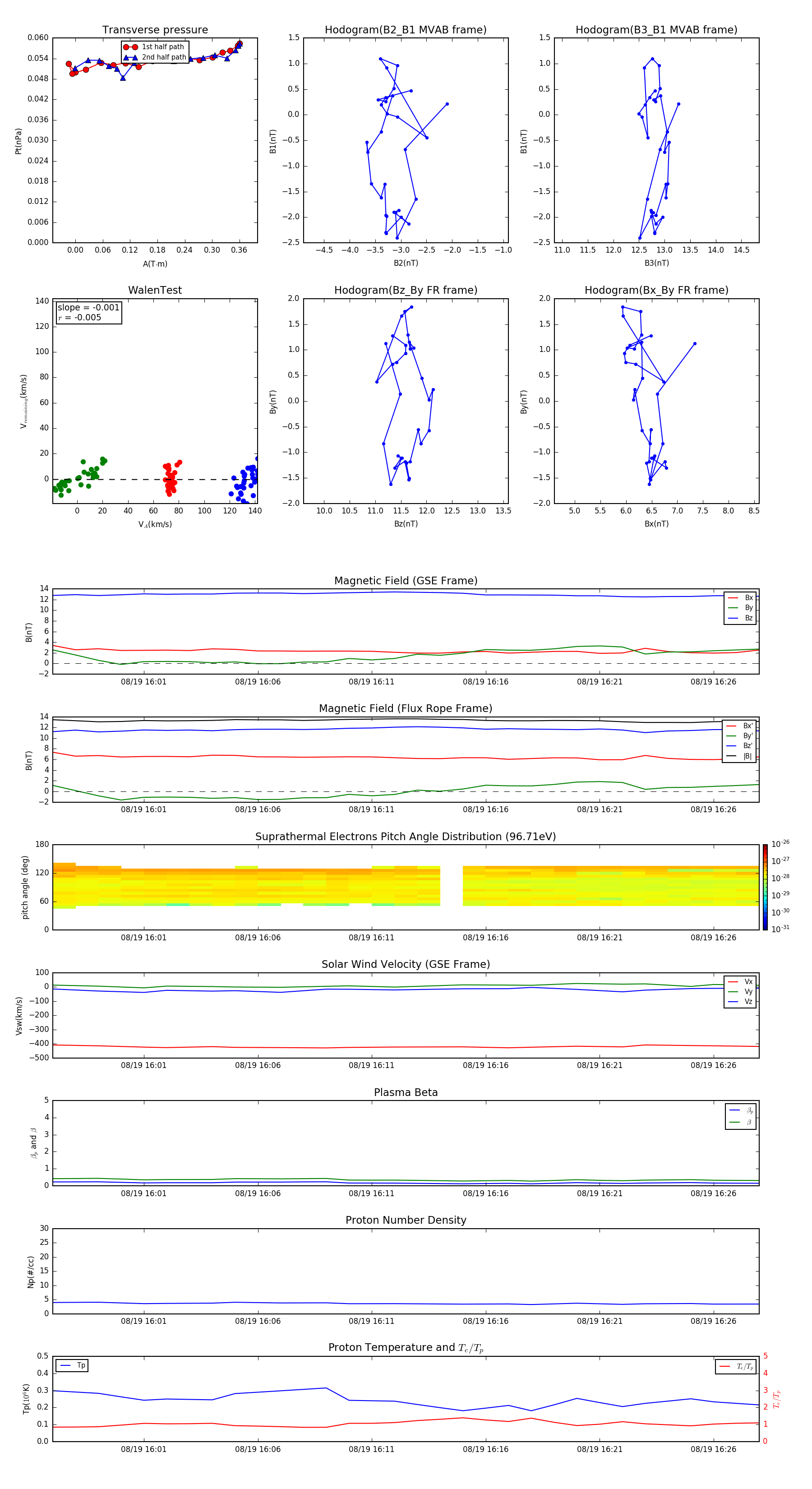Click the "Solar Wind Velocity (GSE Frame)" title

406,964
